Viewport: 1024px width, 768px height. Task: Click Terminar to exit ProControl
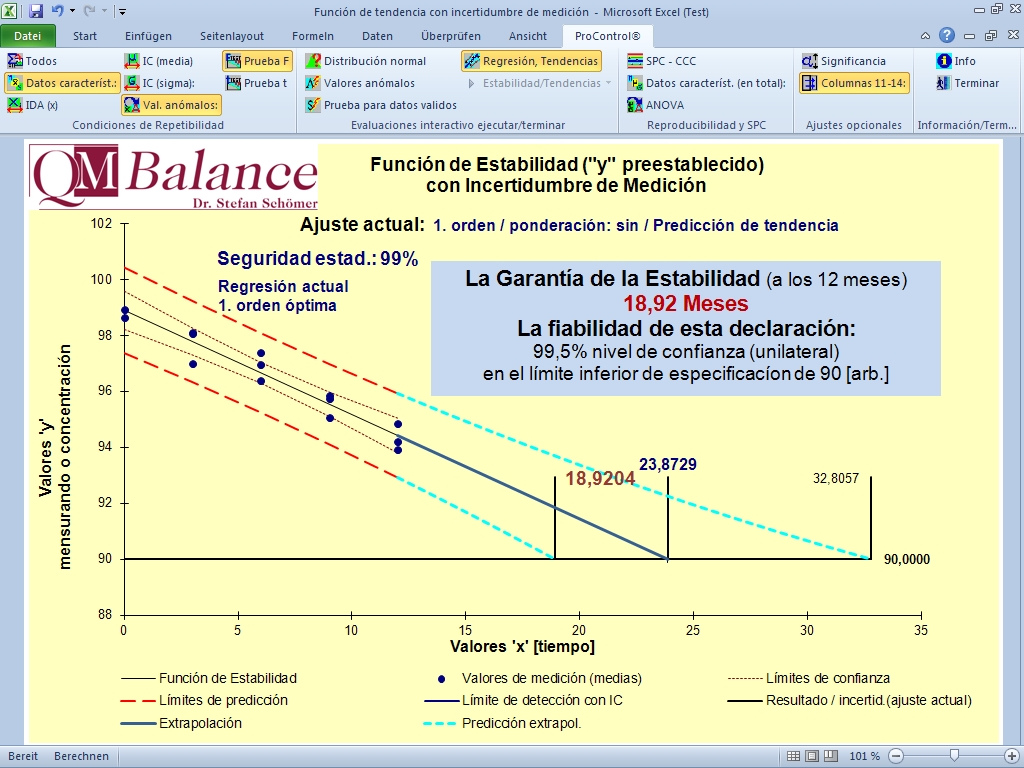(x=966, y=83)
